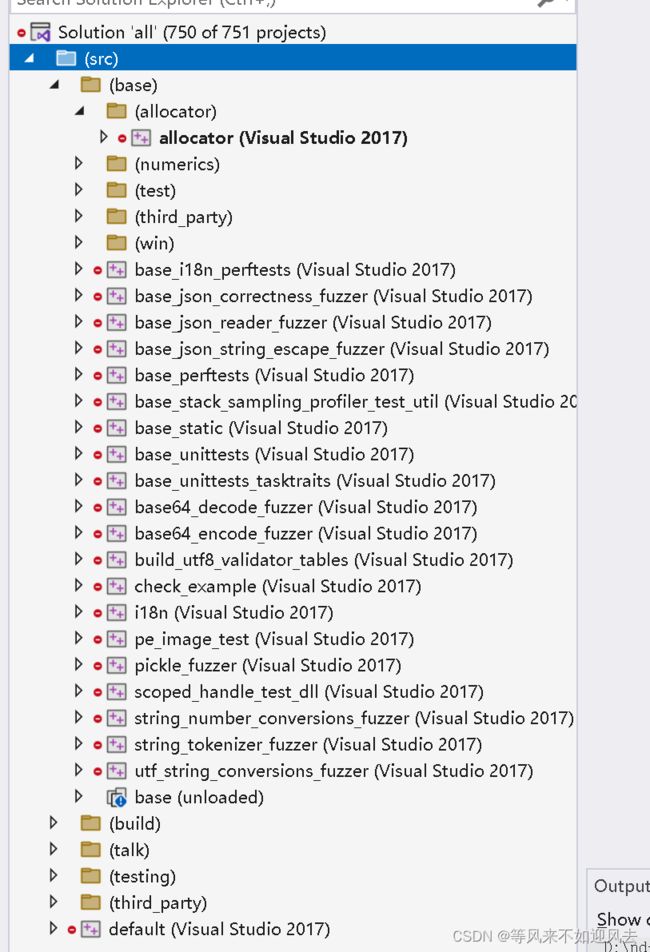Screen dimensions: 650x952
Task: Select string_number_conversions_fuzzer project row
Action: coord(293,718)
